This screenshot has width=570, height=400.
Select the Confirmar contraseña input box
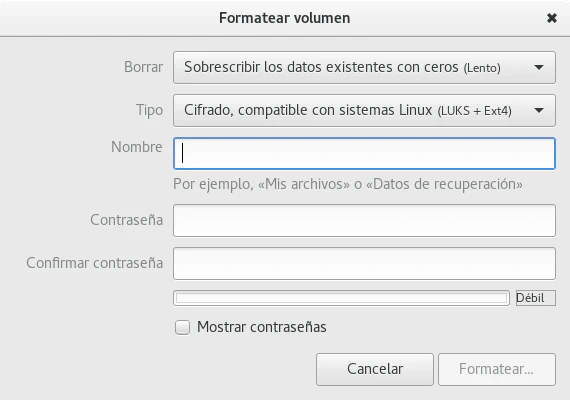tap(364, 263)
